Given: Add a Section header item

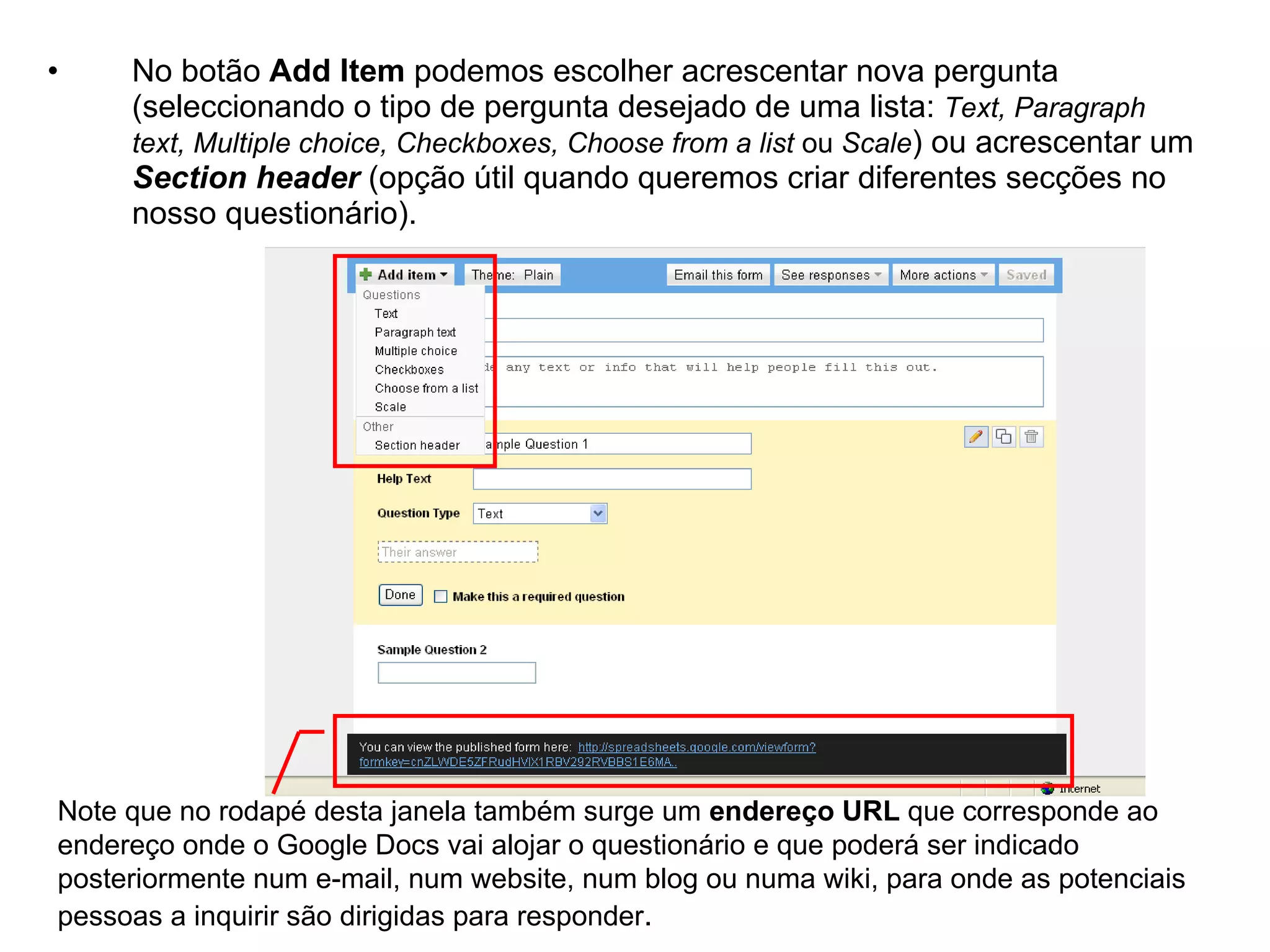Looking at the screenshot, I should click(417, 445).
